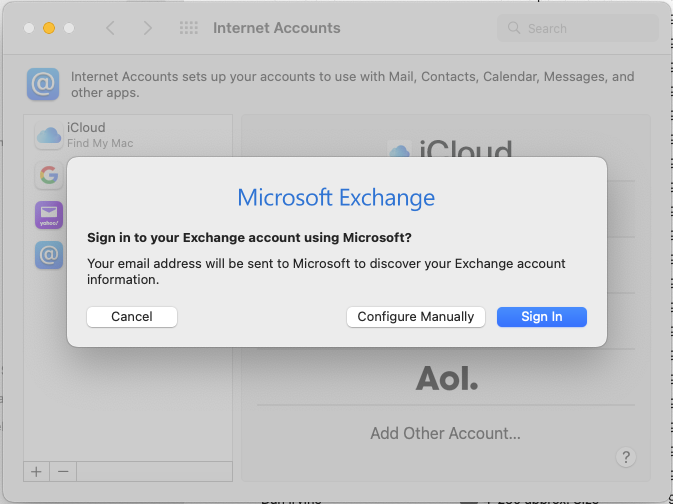Select the generic @ mail account icon in the sidebar list

(x=49, y=255)
